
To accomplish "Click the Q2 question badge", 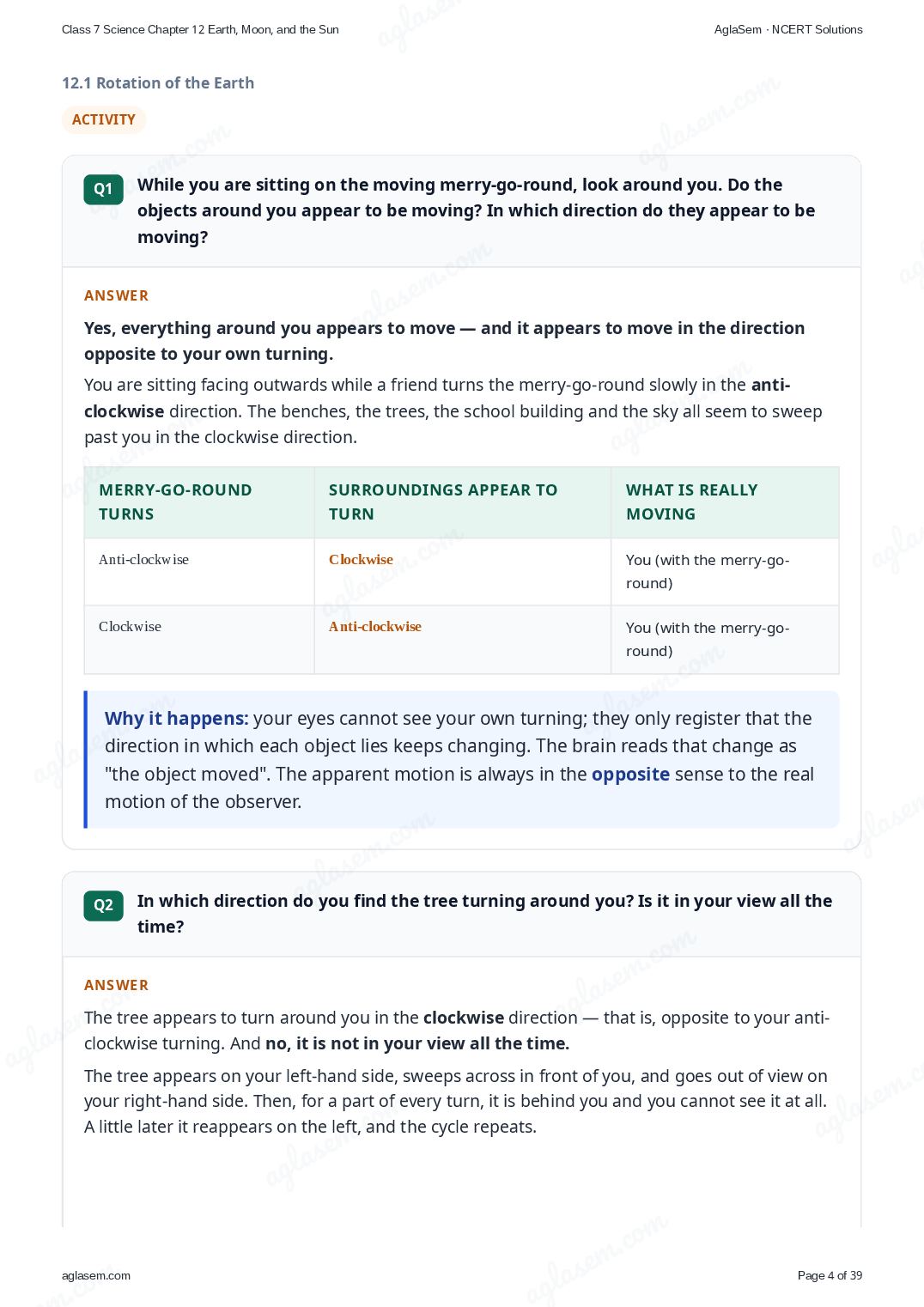I will (103, 905).
